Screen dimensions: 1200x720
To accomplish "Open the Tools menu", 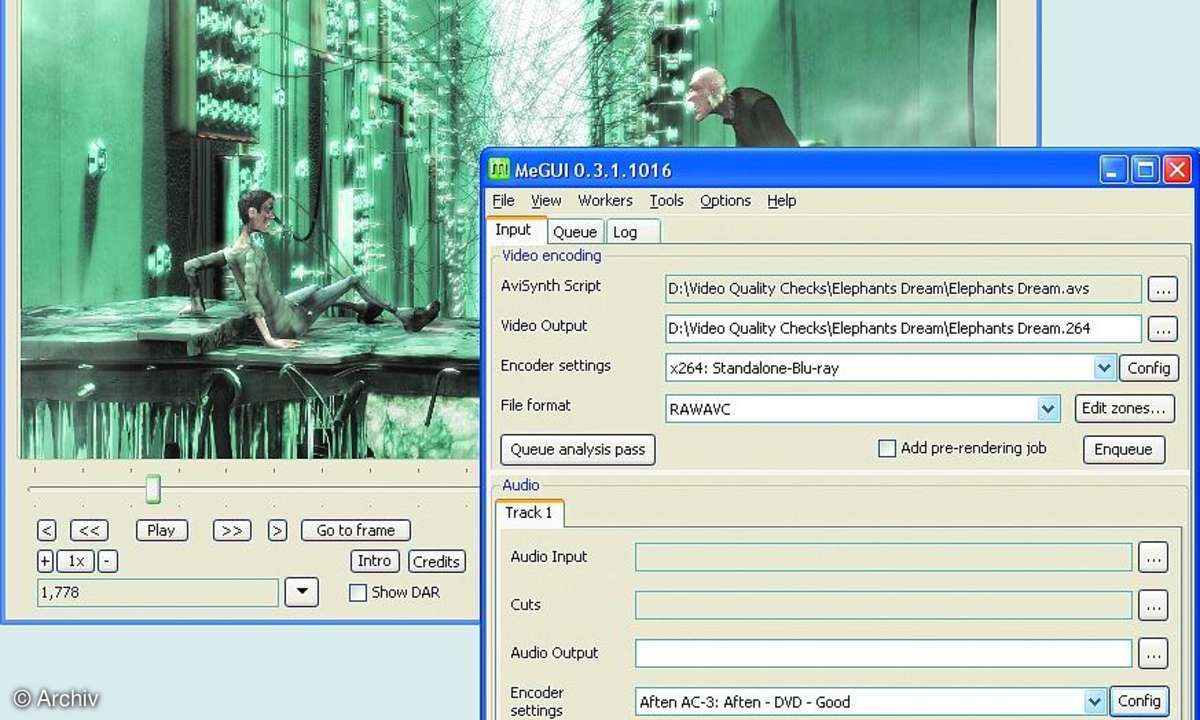I will [x=666, y=201].
